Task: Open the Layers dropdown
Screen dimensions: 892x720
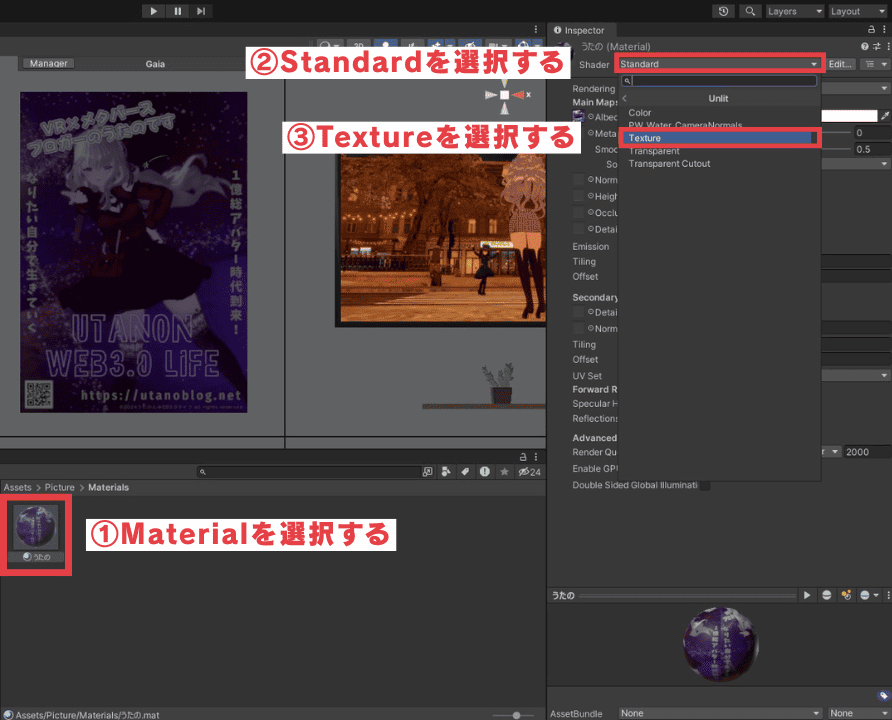Action: (793, 11)
